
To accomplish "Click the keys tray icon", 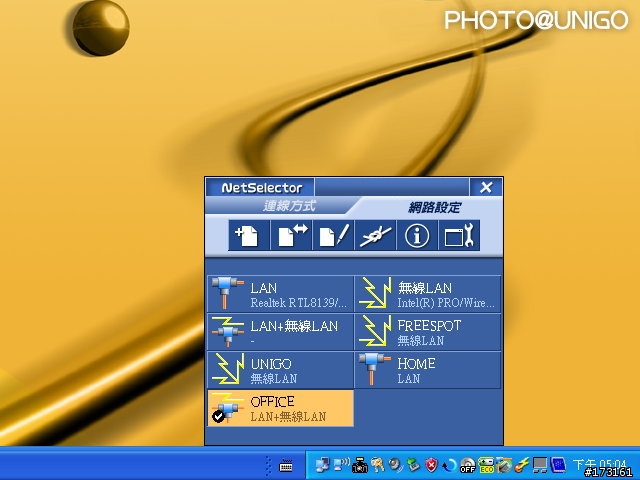I will pos(378,464).
